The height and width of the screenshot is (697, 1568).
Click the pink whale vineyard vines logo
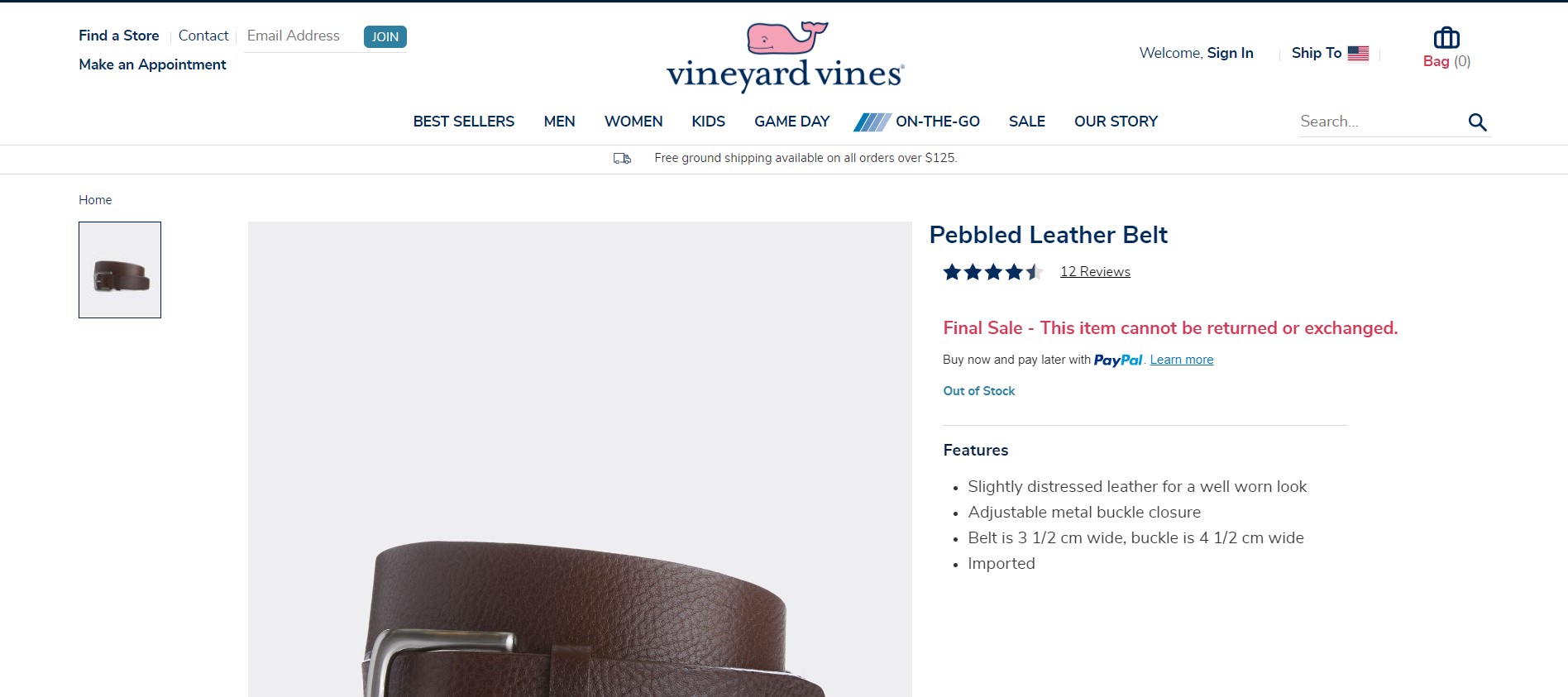[786, 56]
